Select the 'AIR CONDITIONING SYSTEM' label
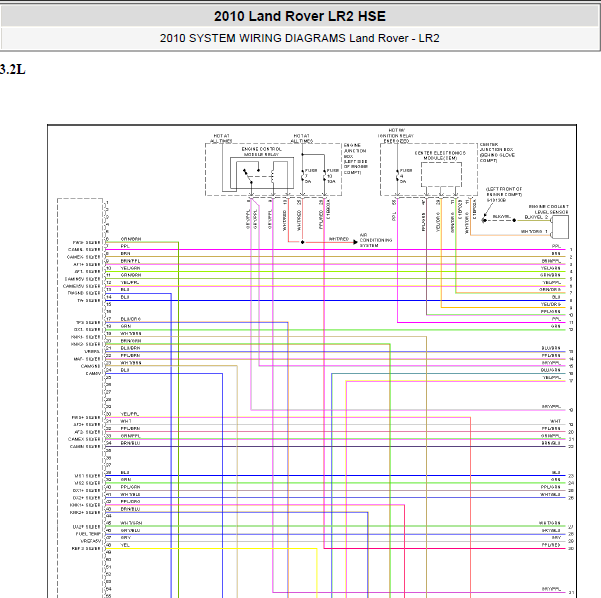 (376, 240)
